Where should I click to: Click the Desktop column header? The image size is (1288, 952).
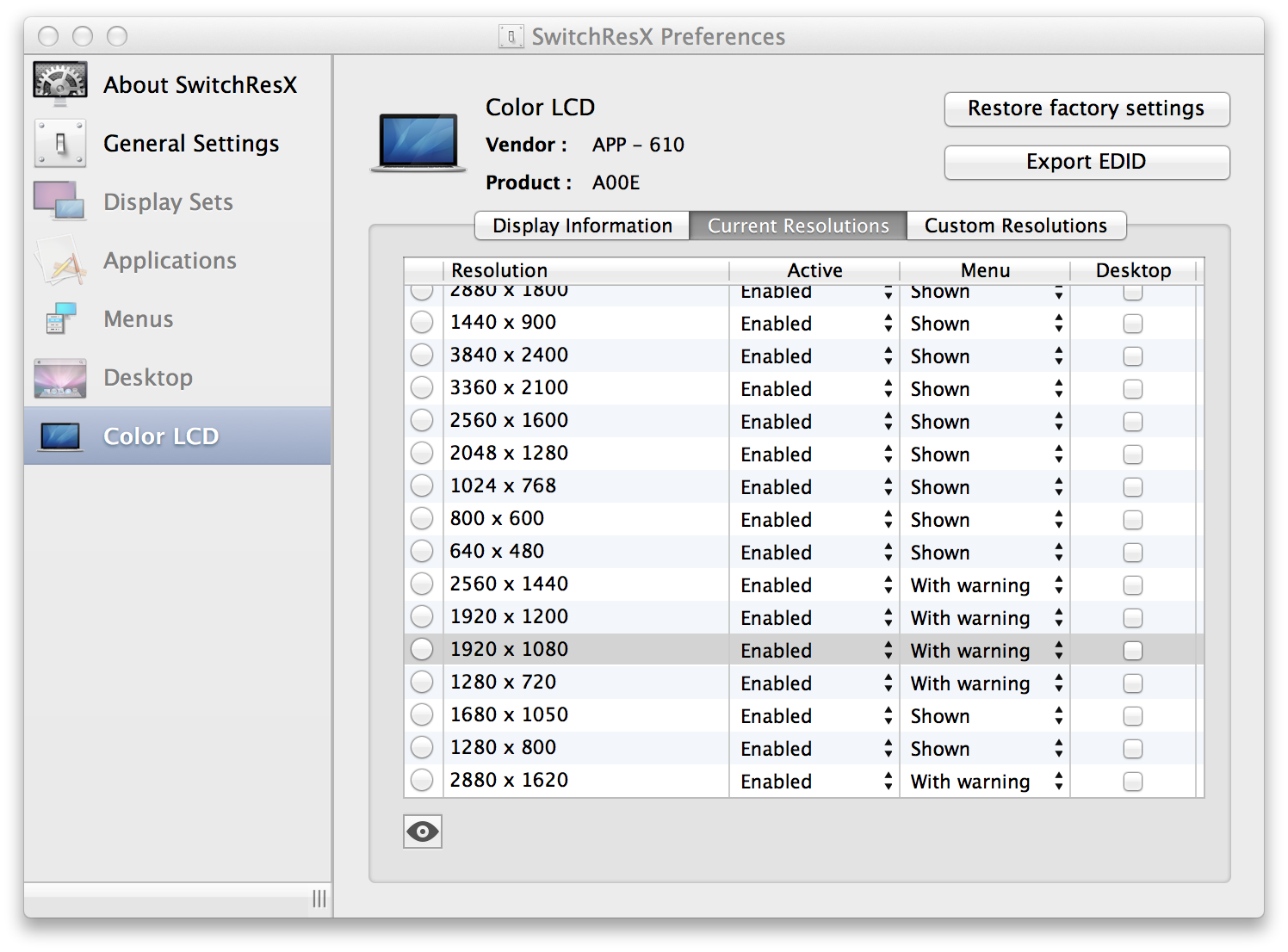click(1133, 270)
